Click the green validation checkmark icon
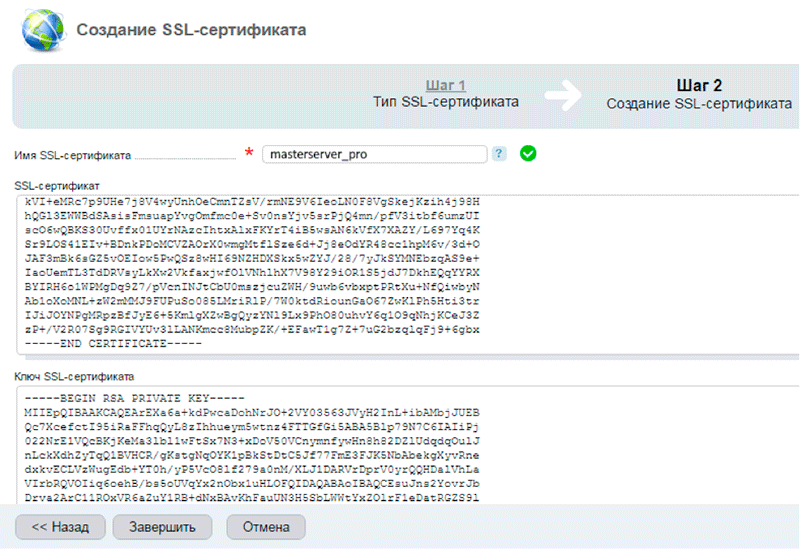The height and width of the screenshot is (549, 800). pos(528,154)
